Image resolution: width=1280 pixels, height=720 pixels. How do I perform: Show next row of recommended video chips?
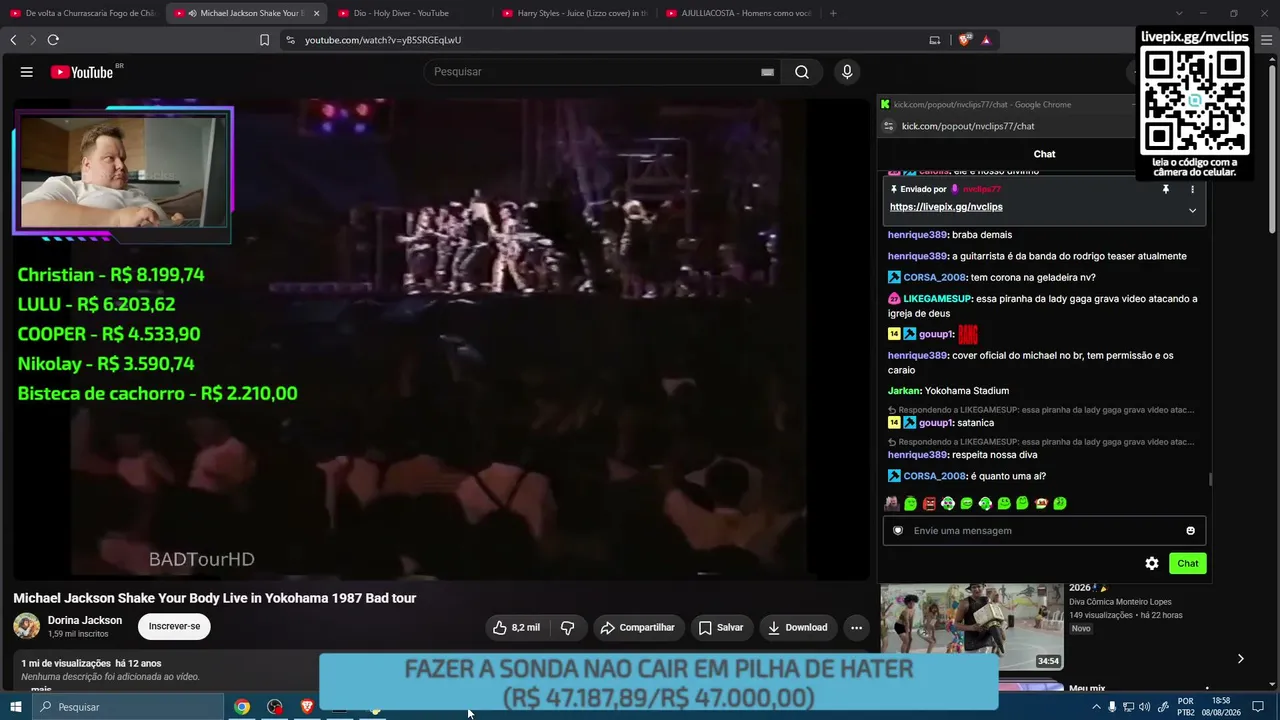click(1240, 659)
